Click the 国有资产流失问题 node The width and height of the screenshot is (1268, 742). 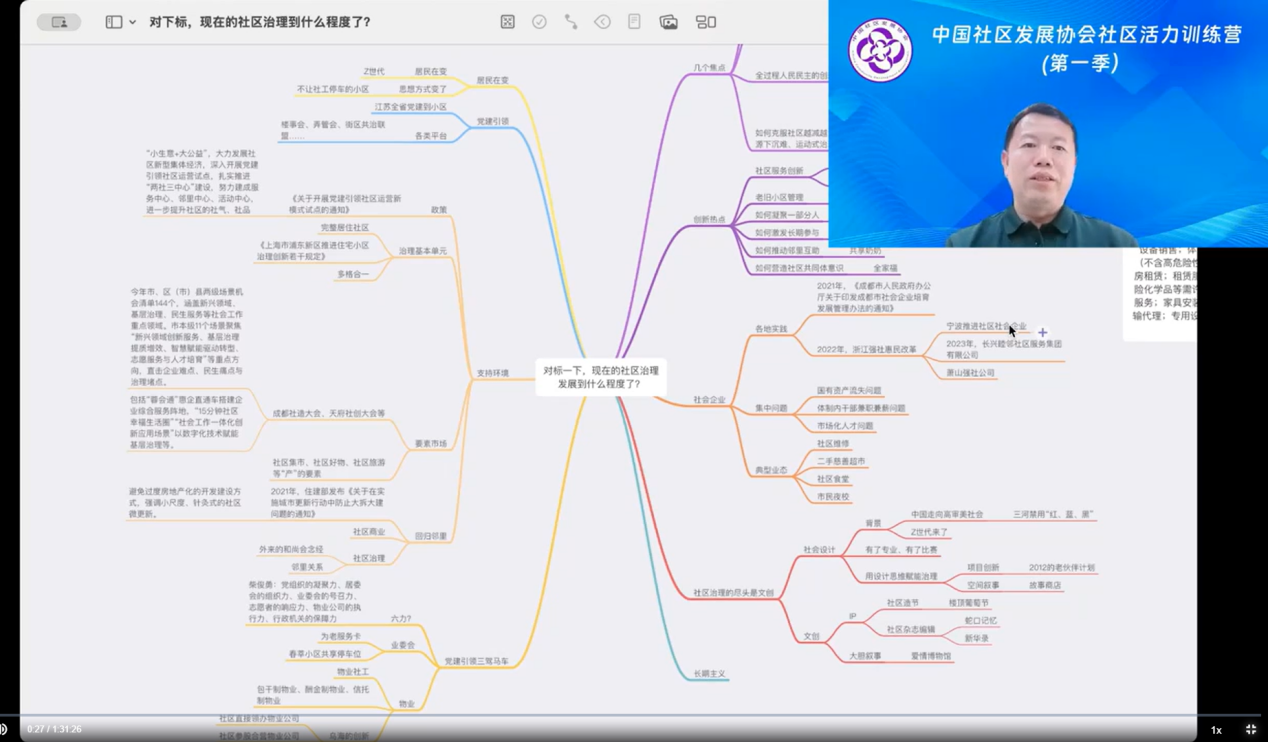click(x=849, y=391)
